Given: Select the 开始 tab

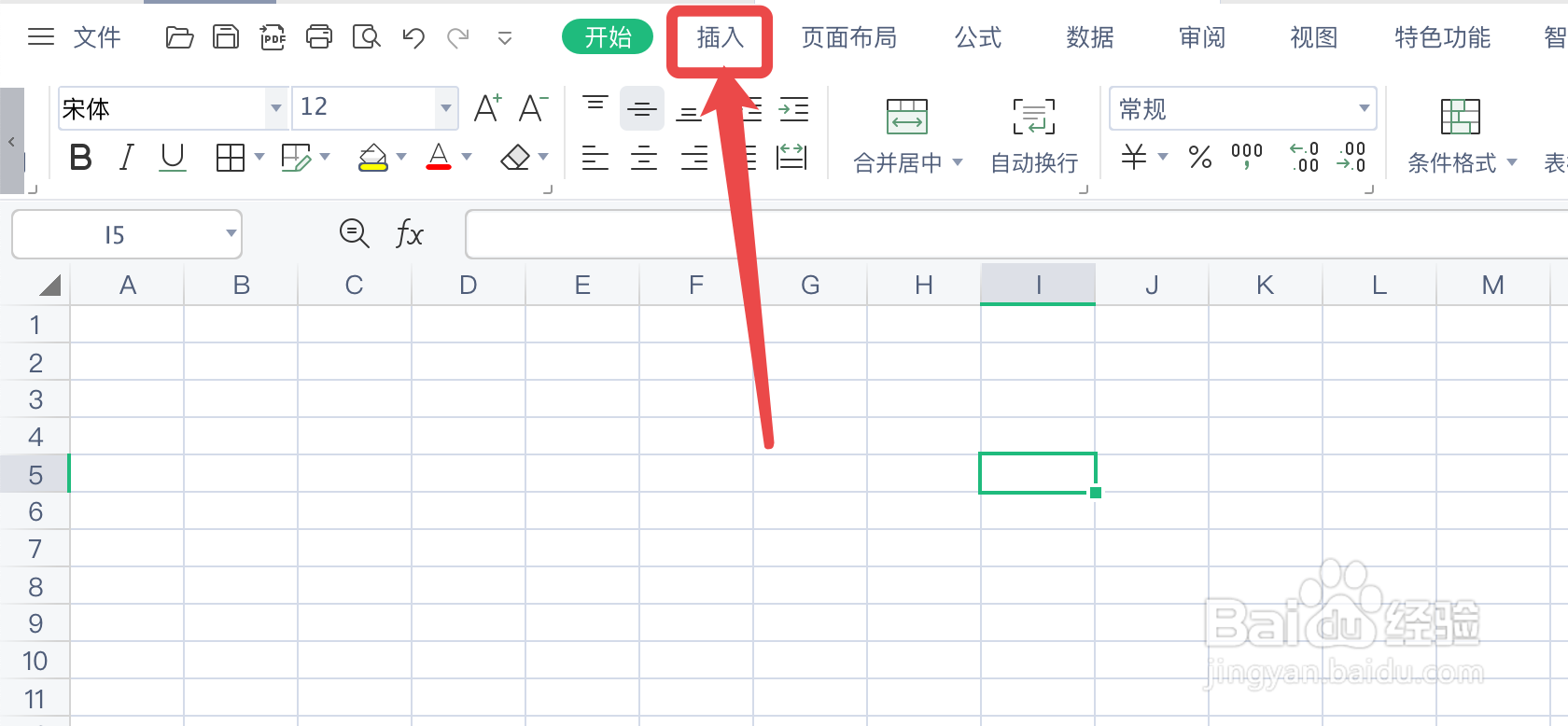Looking at the screenshot, I should [x=608, y=37].
